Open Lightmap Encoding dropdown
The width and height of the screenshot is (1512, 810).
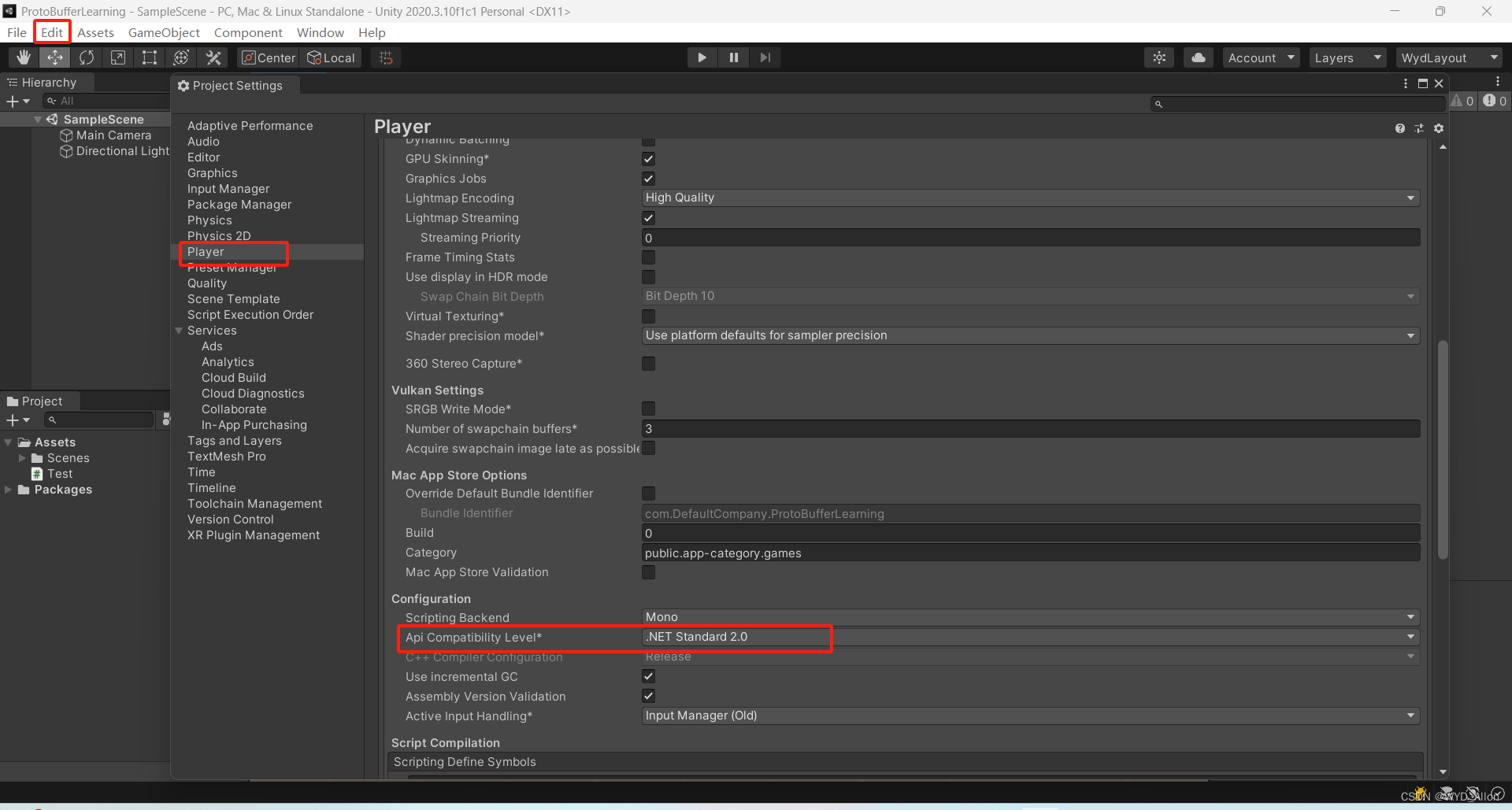click(x=1031, y=198)
